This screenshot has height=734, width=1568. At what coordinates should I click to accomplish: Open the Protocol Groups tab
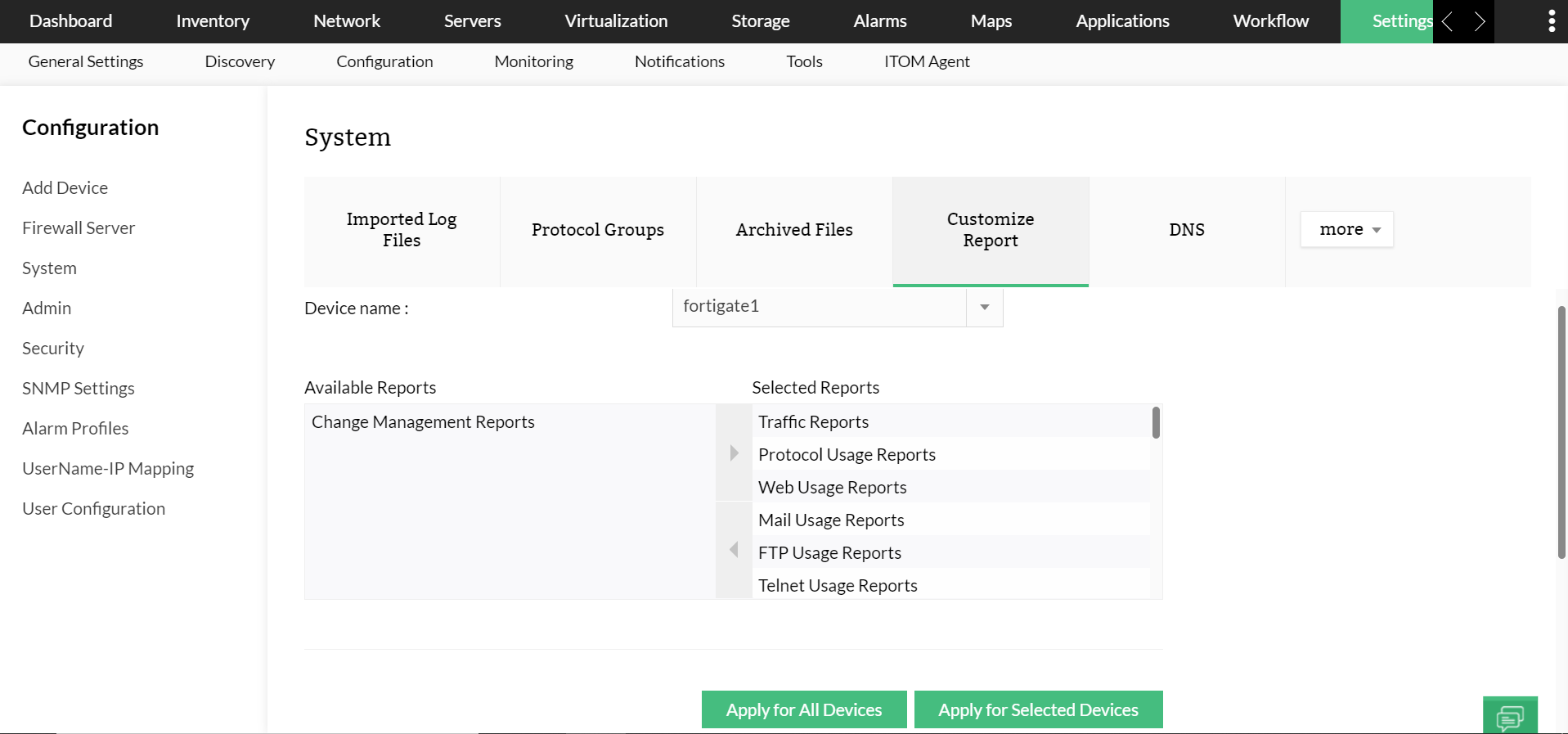[598, 230]
